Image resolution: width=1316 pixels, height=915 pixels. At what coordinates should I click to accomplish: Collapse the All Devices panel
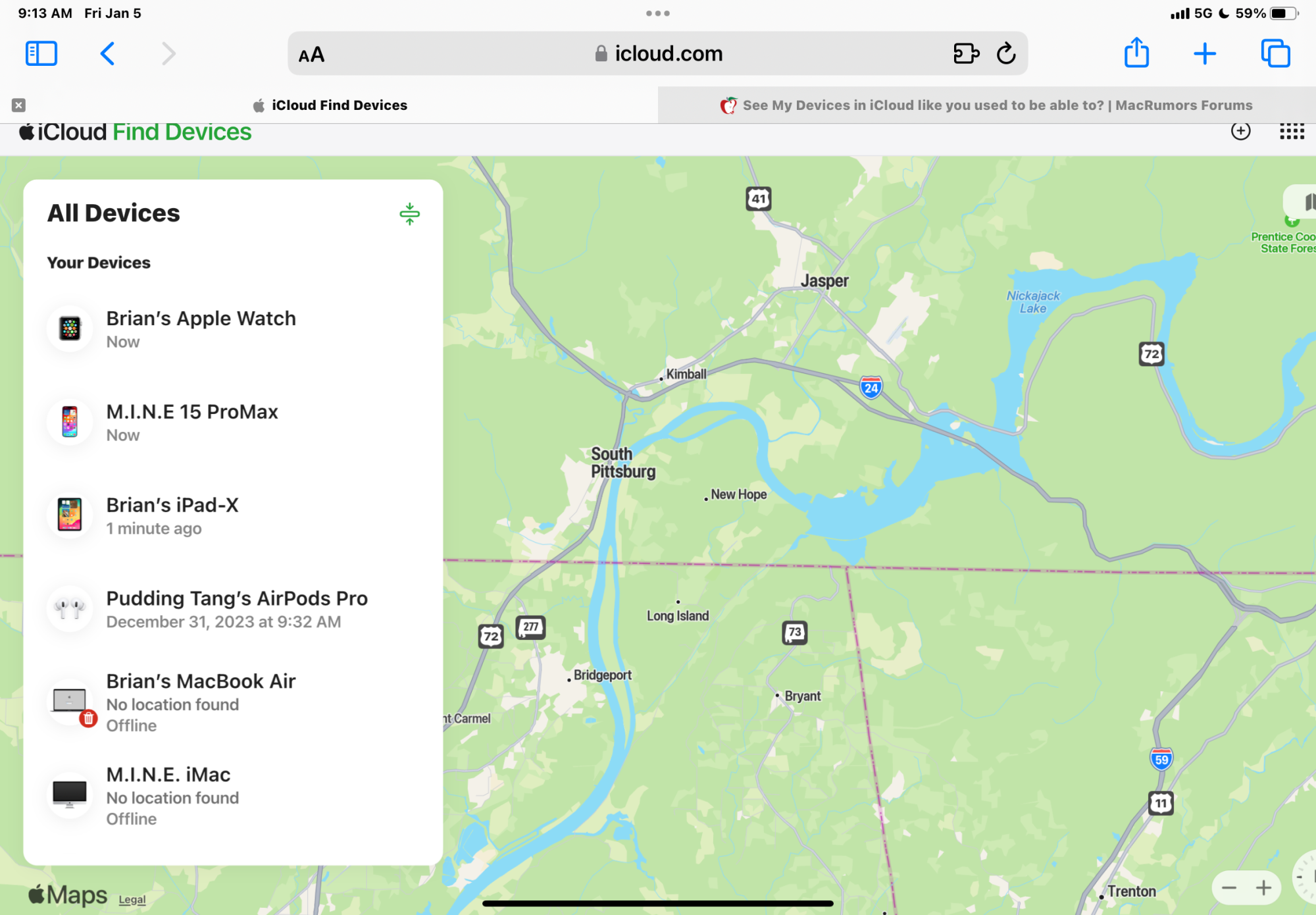coord(409,214)
